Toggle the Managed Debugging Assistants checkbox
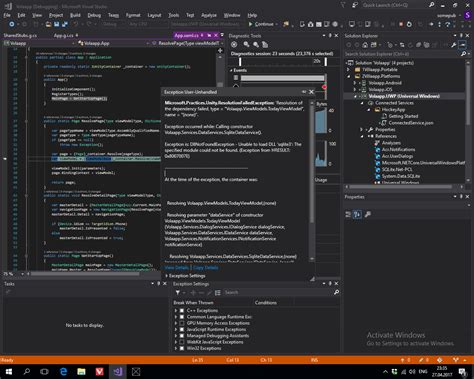The width and height of the screenshot is (474, 379). [182, 336]
